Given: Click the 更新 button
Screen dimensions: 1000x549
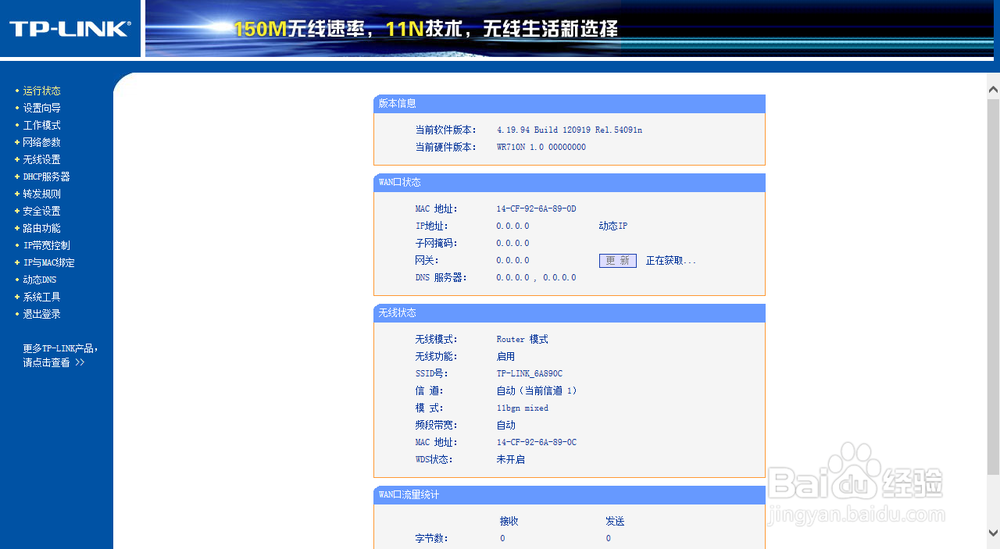Looking at the screenshot, I should tap(617, 261).
